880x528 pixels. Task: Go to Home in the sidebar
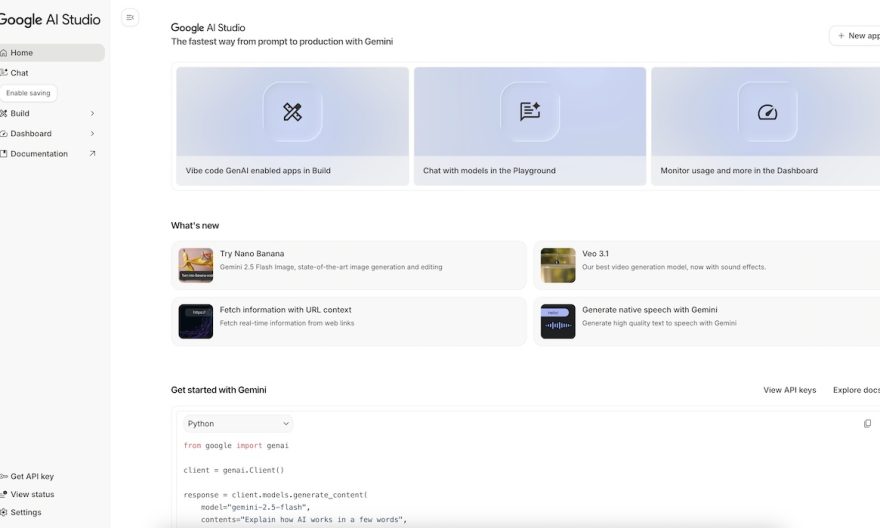coord(22,53)
